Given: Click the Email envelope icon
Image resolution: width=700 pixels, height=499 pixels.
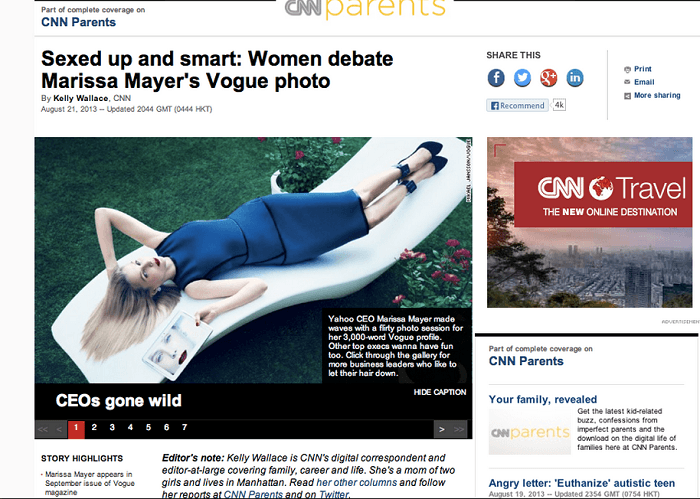Looking at the screenshot, I should pyautogui.click(x=627, y=82).
